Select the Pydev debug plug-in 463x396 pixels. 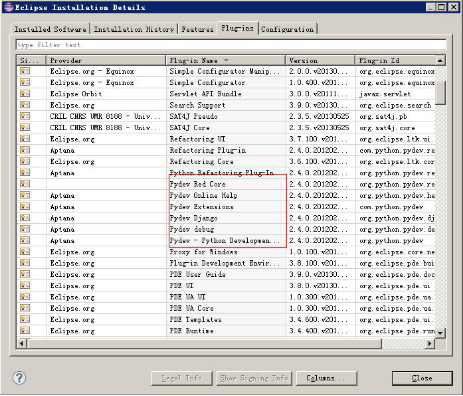192,229
